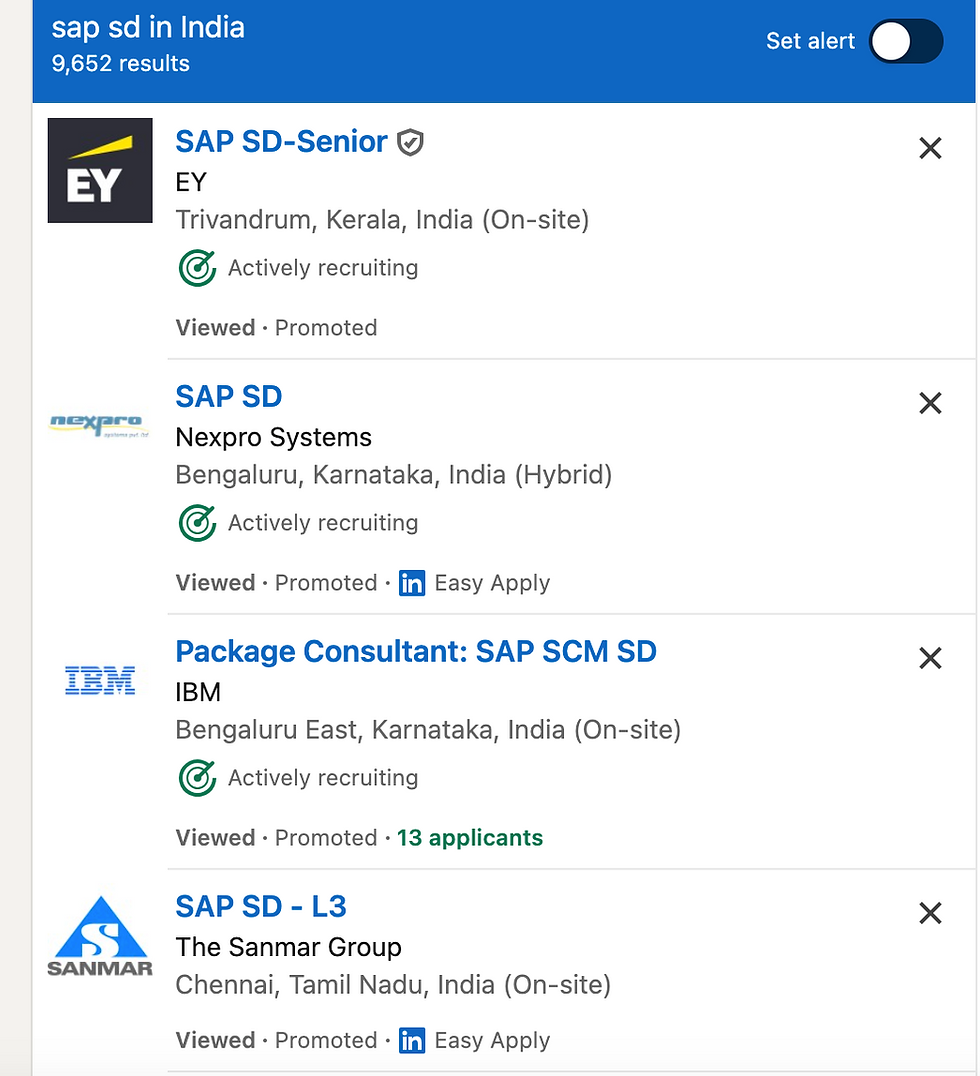Dismiss the Nexpro Systems SAP SD job
The height and width of the screenshot is (1076, 980).
click(x=930, y=403)
